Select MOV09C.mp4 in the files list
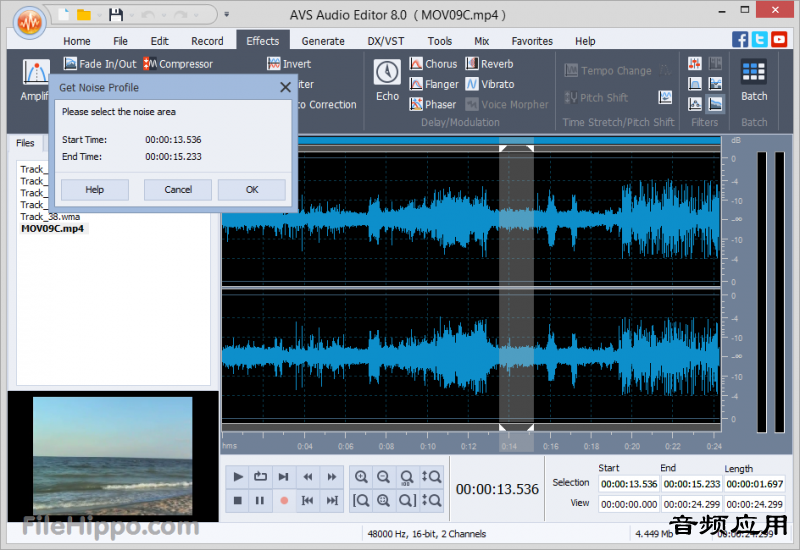Image resolution: width=800 pixels, height=550 pixels. [x=53, y=229]
